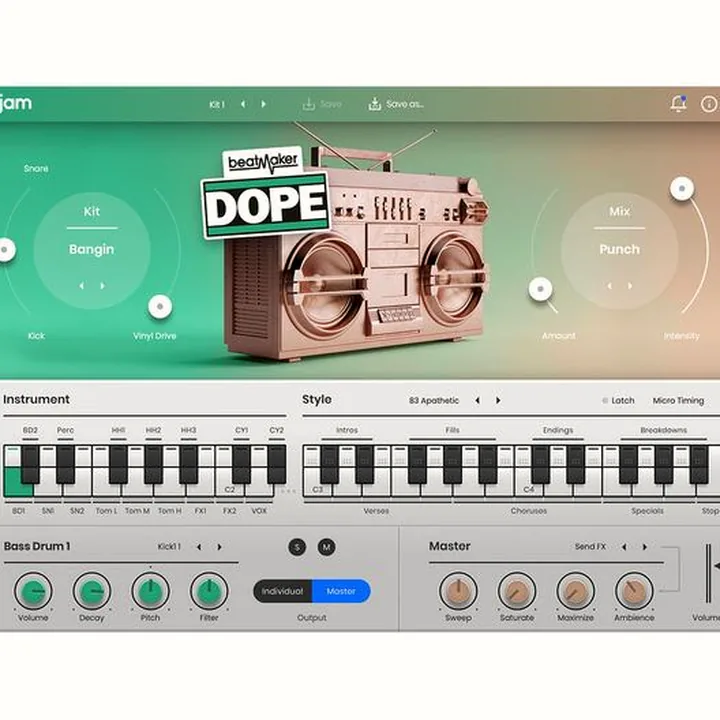Click the Kit name Bangin
720x720 pixels.
(91, 249)
